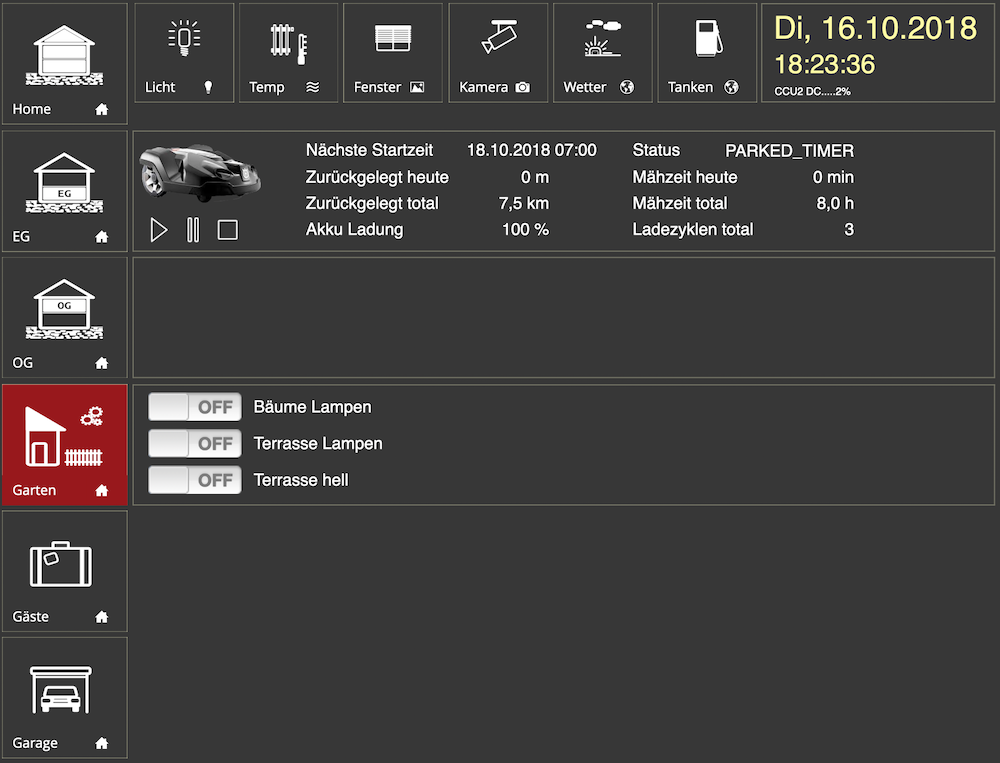Switch to the EG floor view
This screenshot has width=1000, height=763.
tap(65, 190)
